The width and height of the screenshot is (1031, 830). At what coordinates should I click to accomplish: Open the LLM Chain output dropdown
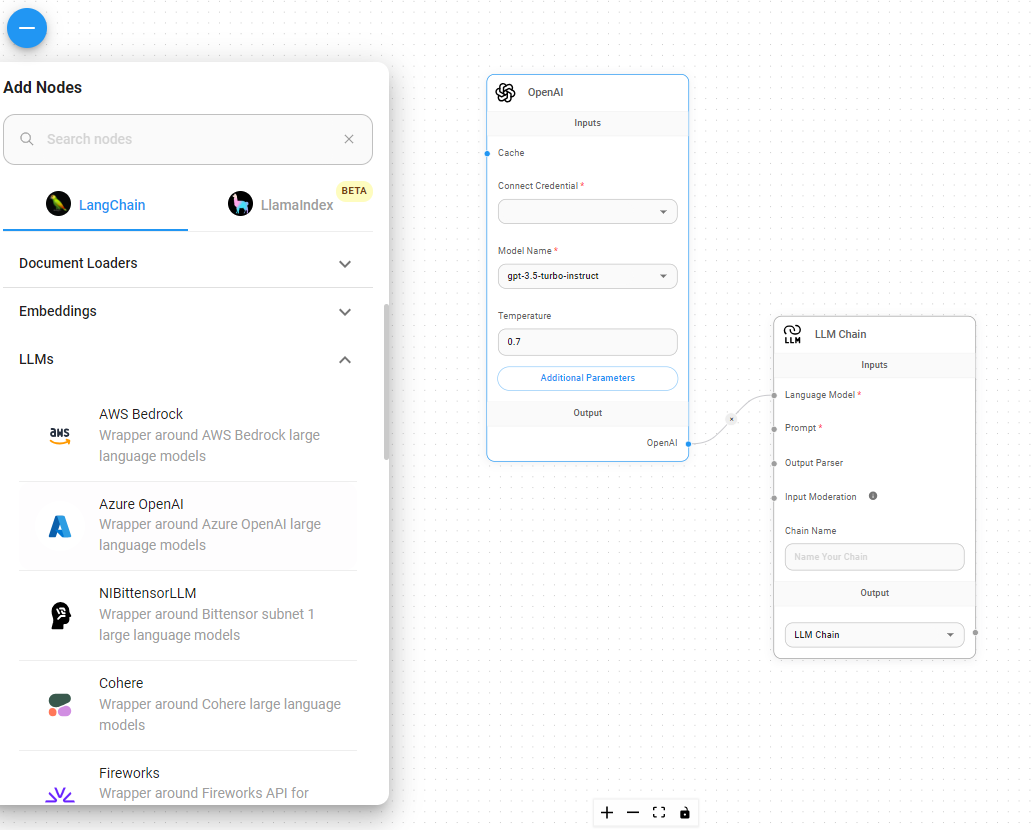click(875, 635)
